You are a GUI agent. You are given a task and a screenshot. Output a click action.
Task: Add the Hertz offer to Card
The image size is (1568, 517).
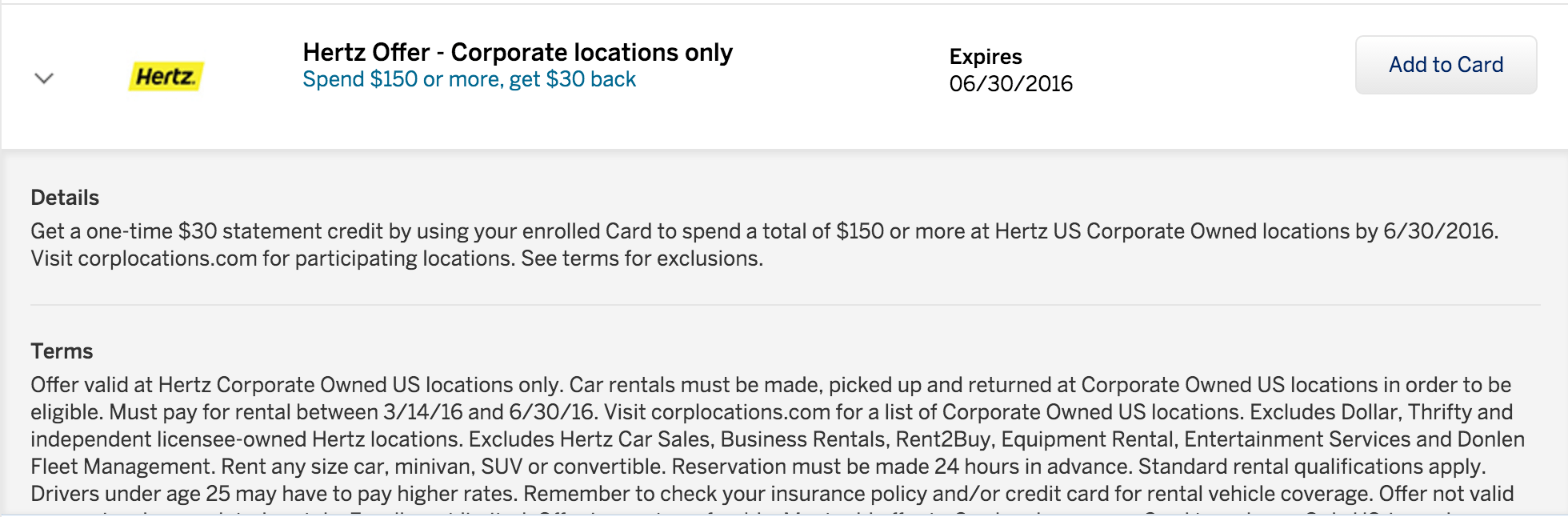pos(1446,65)
